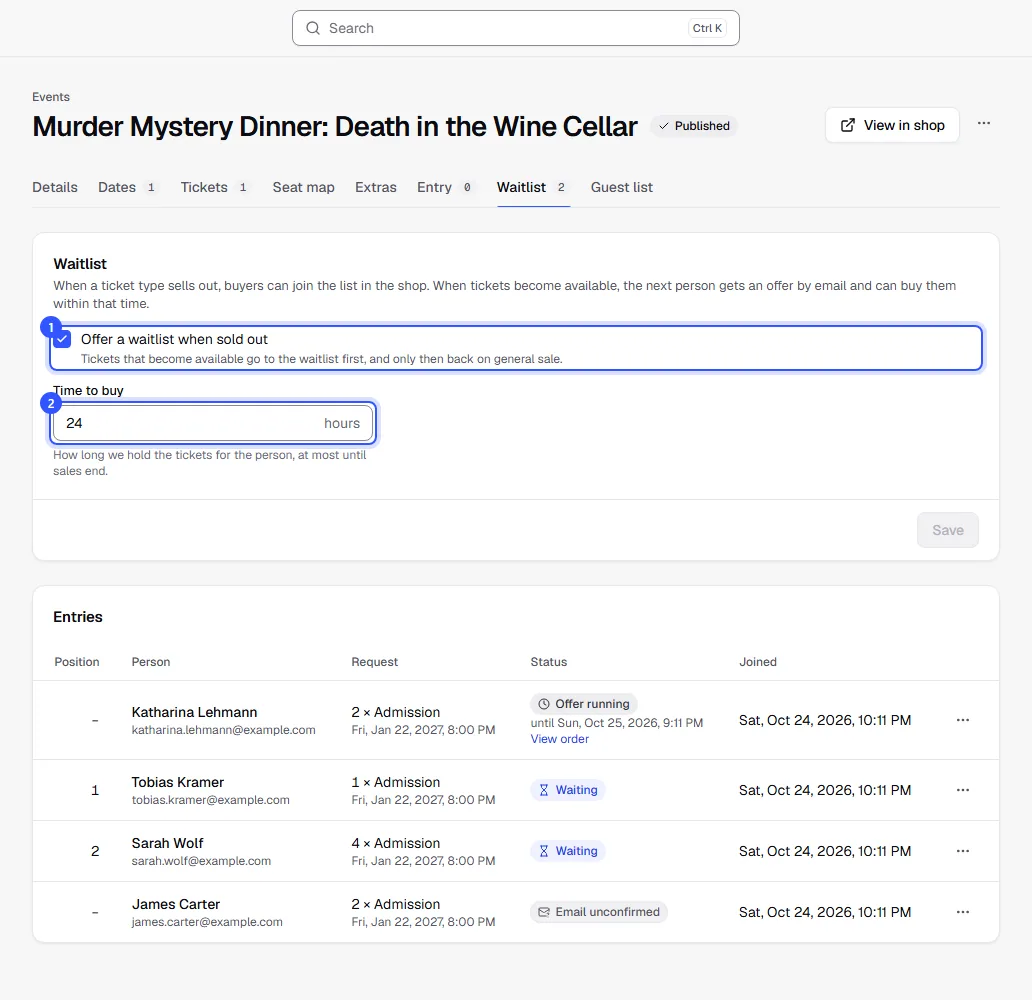Click the James Carter name
1032x1000 pixels.
[176, 905]
